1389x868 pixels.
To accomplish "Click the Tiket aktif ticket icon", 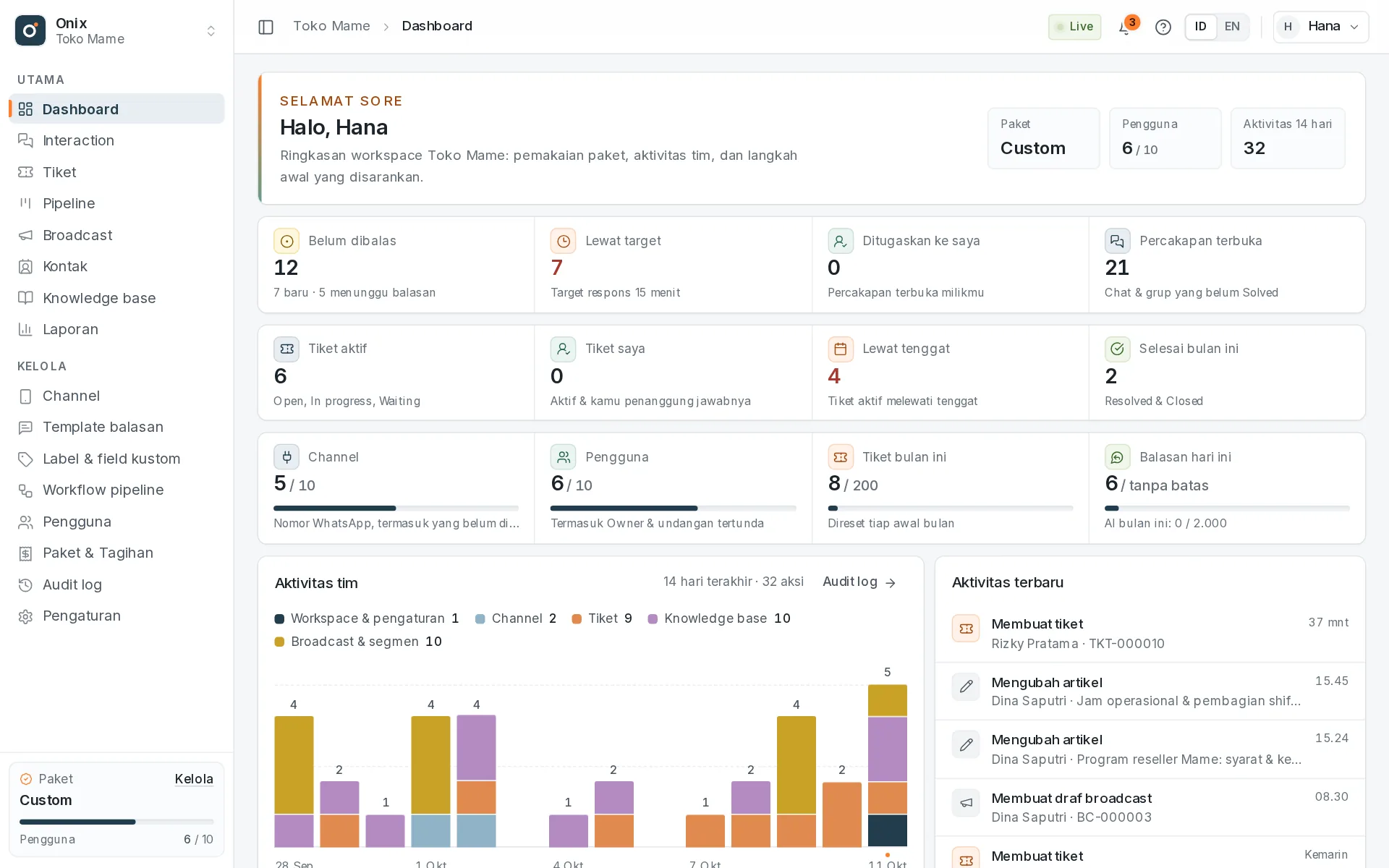I will [286, 349].
